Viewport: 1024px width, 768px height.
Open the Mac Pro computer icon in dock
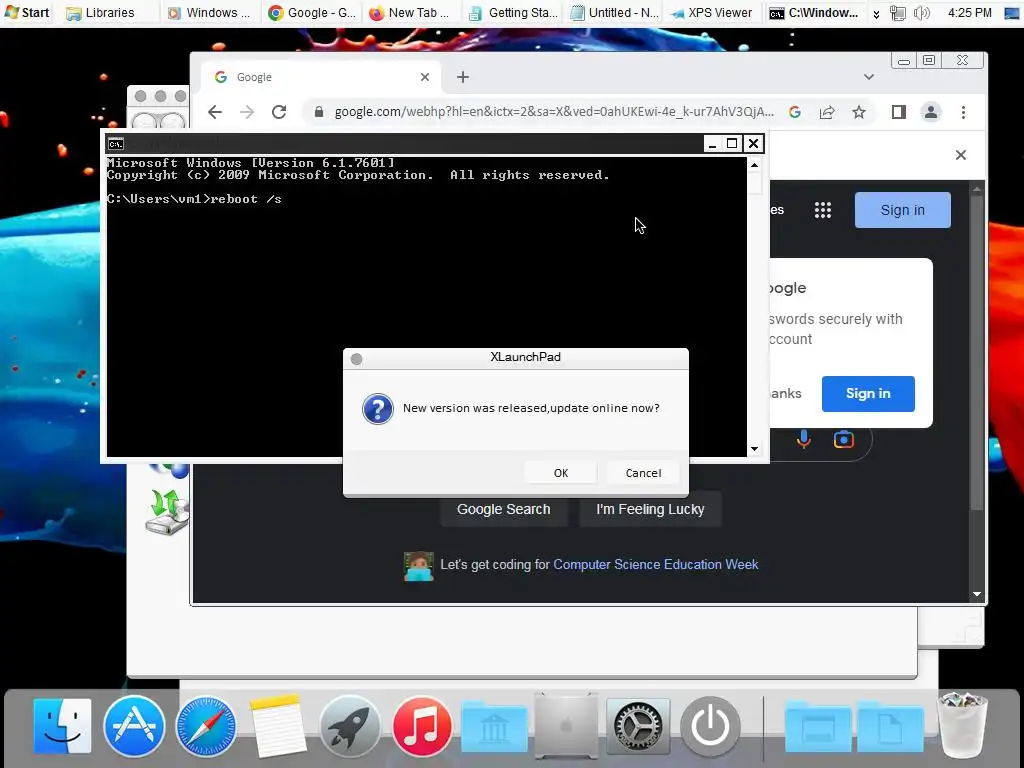[x=566, y=726]
